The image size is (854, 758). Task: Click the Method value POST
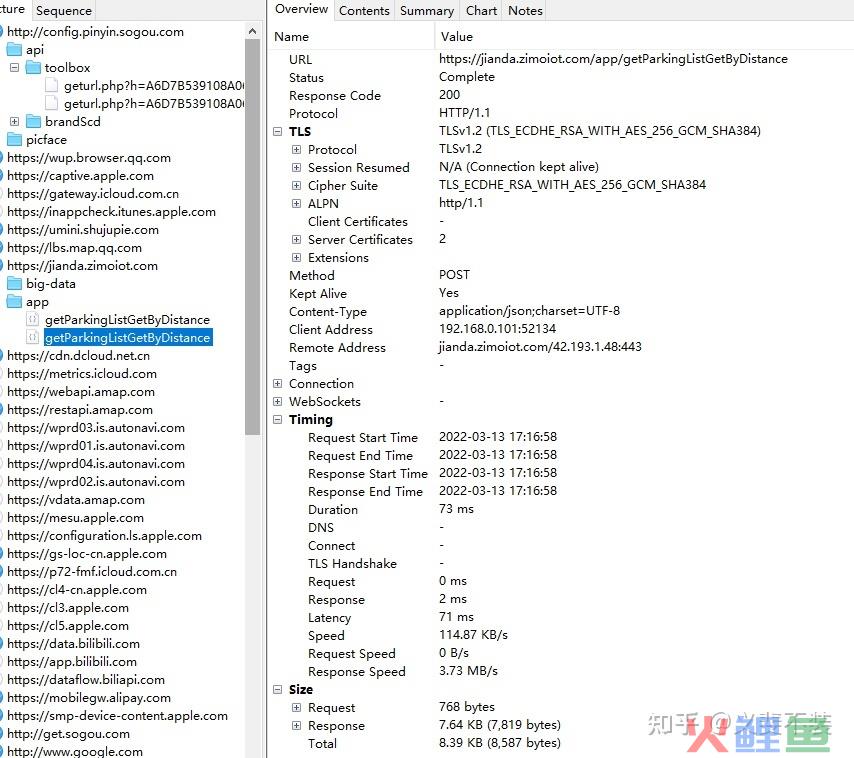(454, 275)
